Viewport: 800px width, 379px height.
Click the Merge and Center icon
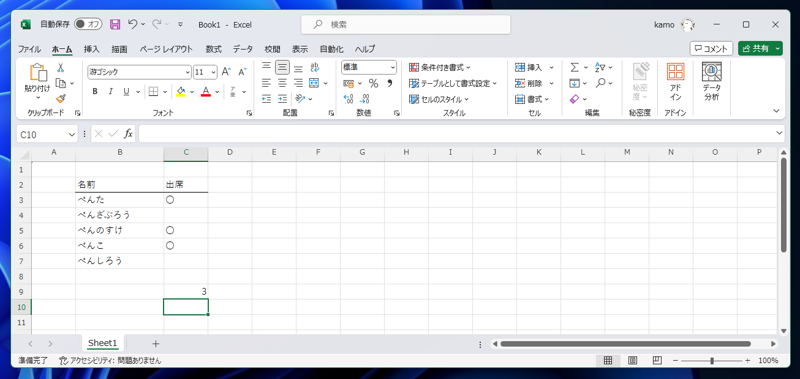314,83
